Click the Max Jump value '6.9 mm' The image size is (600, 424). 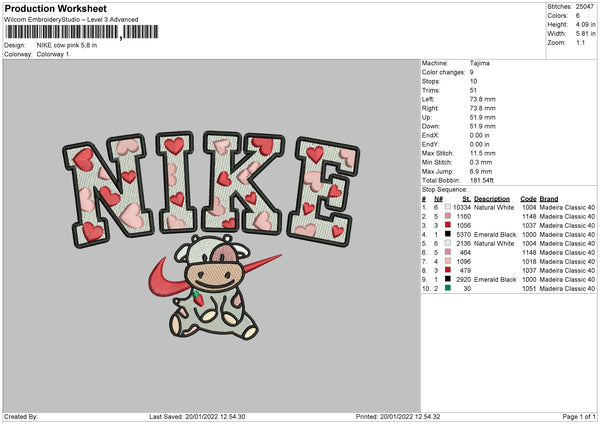[x=481, y=171]
